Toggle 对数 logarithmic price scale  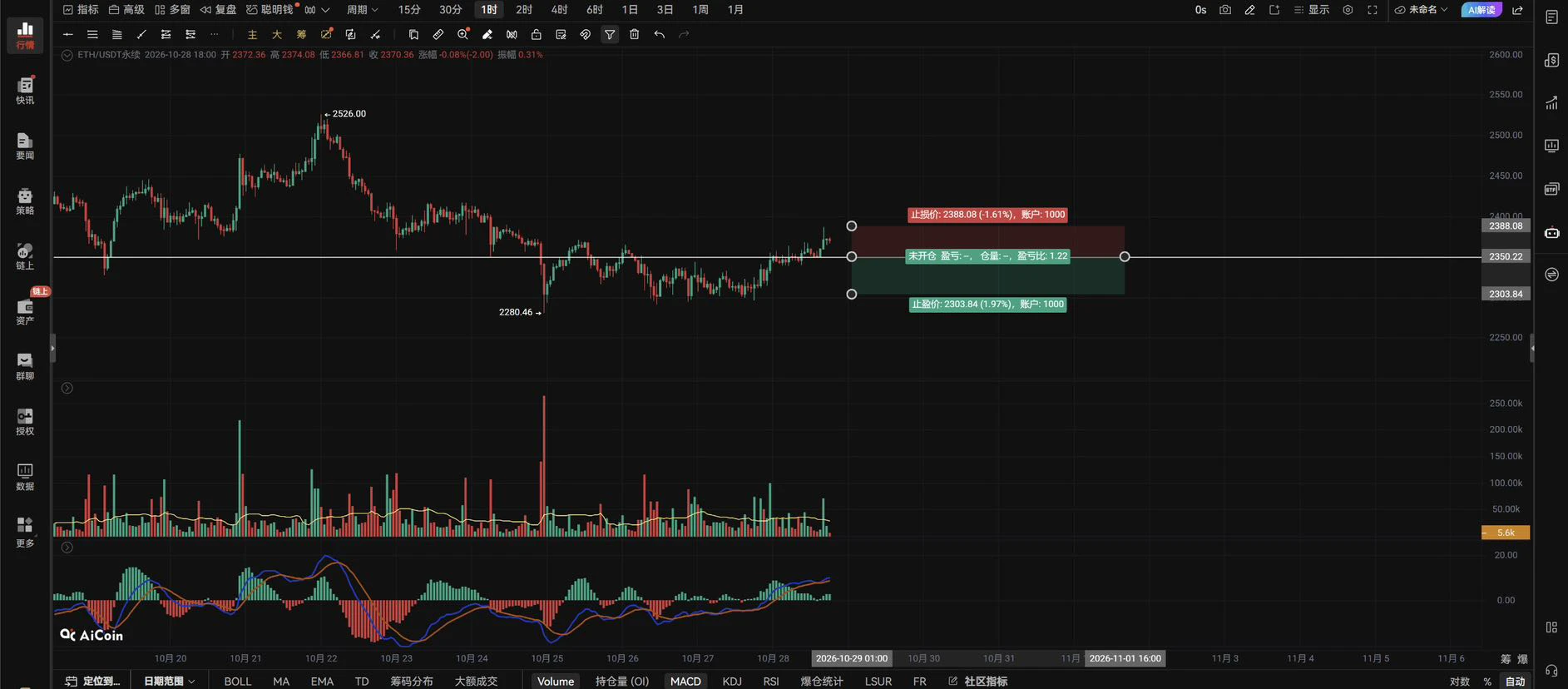[x=1460, y=681]
